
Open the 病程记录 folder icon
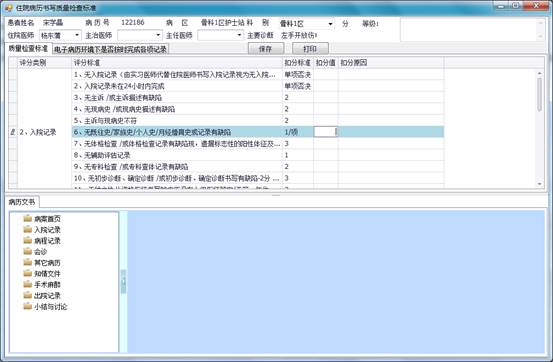[x=28, y=240]
